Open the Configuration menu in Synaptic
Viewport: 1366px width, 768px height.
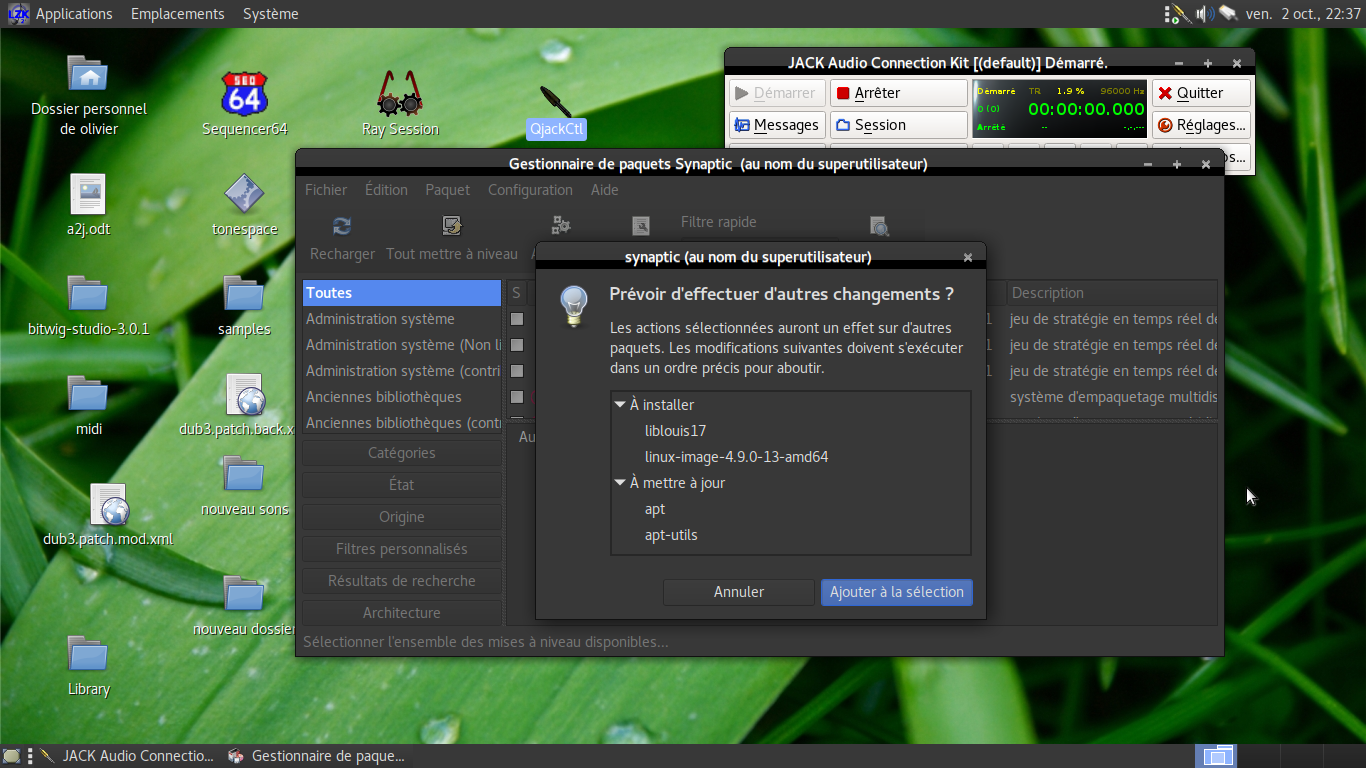[x=530, y=190]
